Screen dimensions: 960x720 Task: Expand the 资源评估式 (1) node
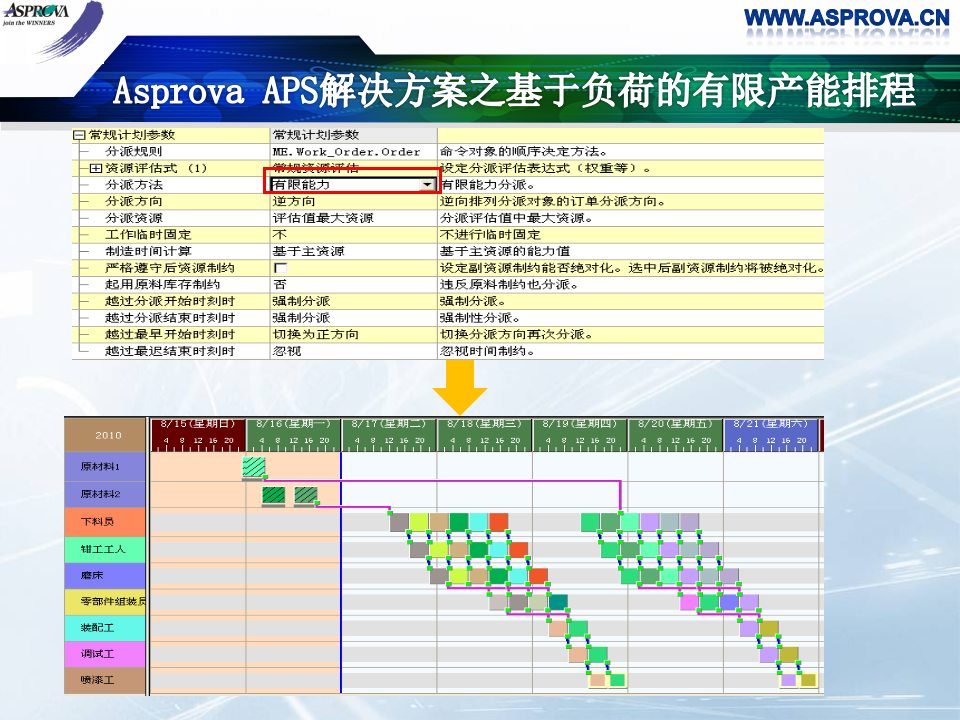[x=96, y=168]
